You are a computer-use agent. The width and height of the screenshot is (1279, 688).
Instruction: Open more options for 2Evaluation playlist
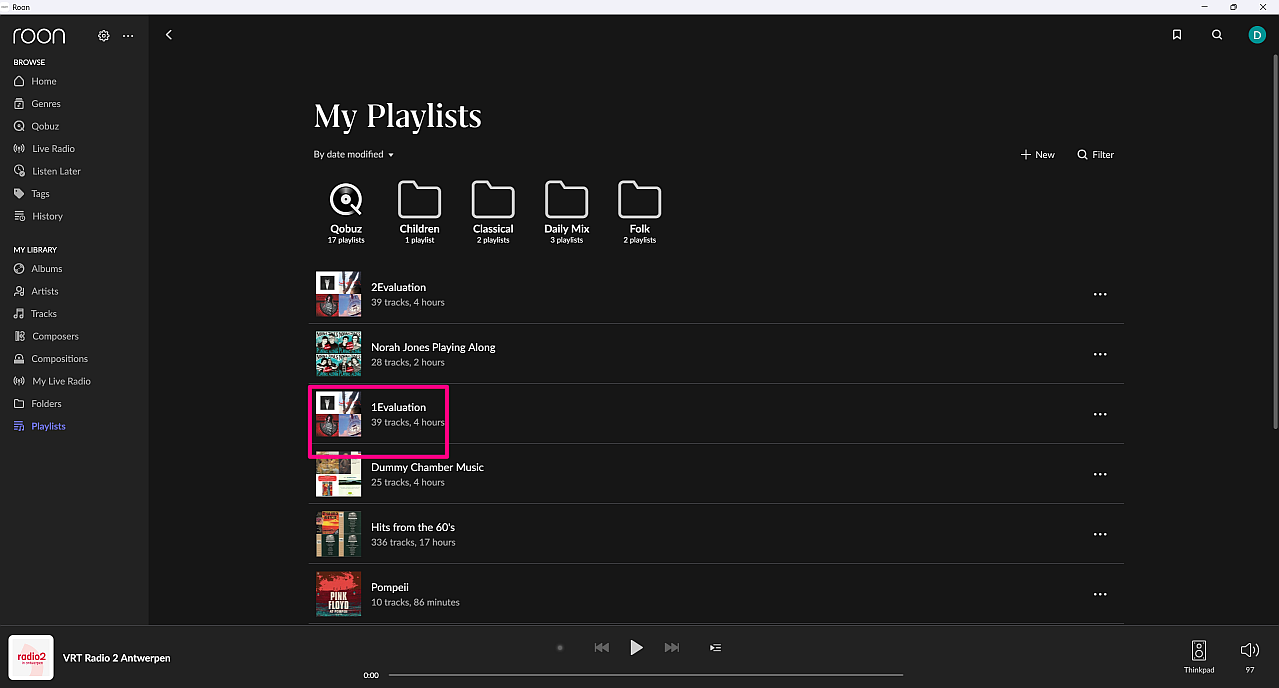click(x=1100, y=295)
